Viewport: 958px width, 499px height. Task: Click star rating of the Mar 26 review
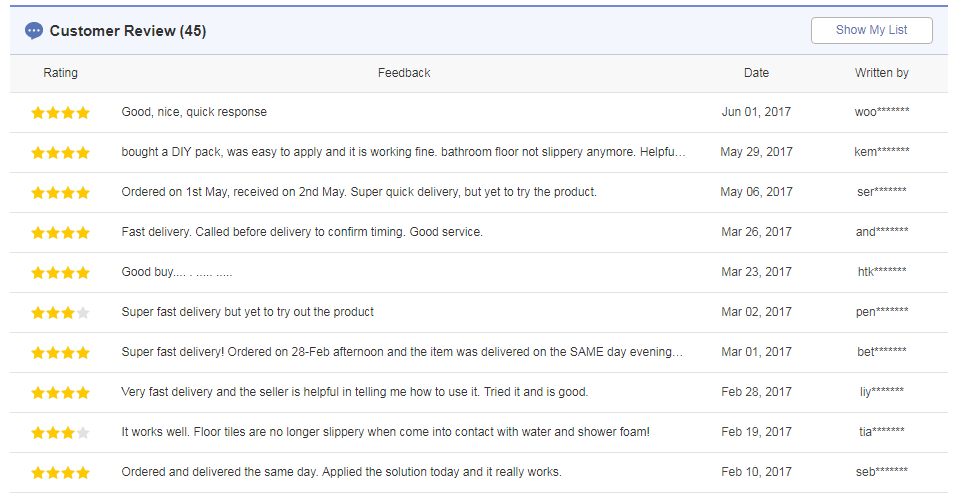[x=60, y=233]
